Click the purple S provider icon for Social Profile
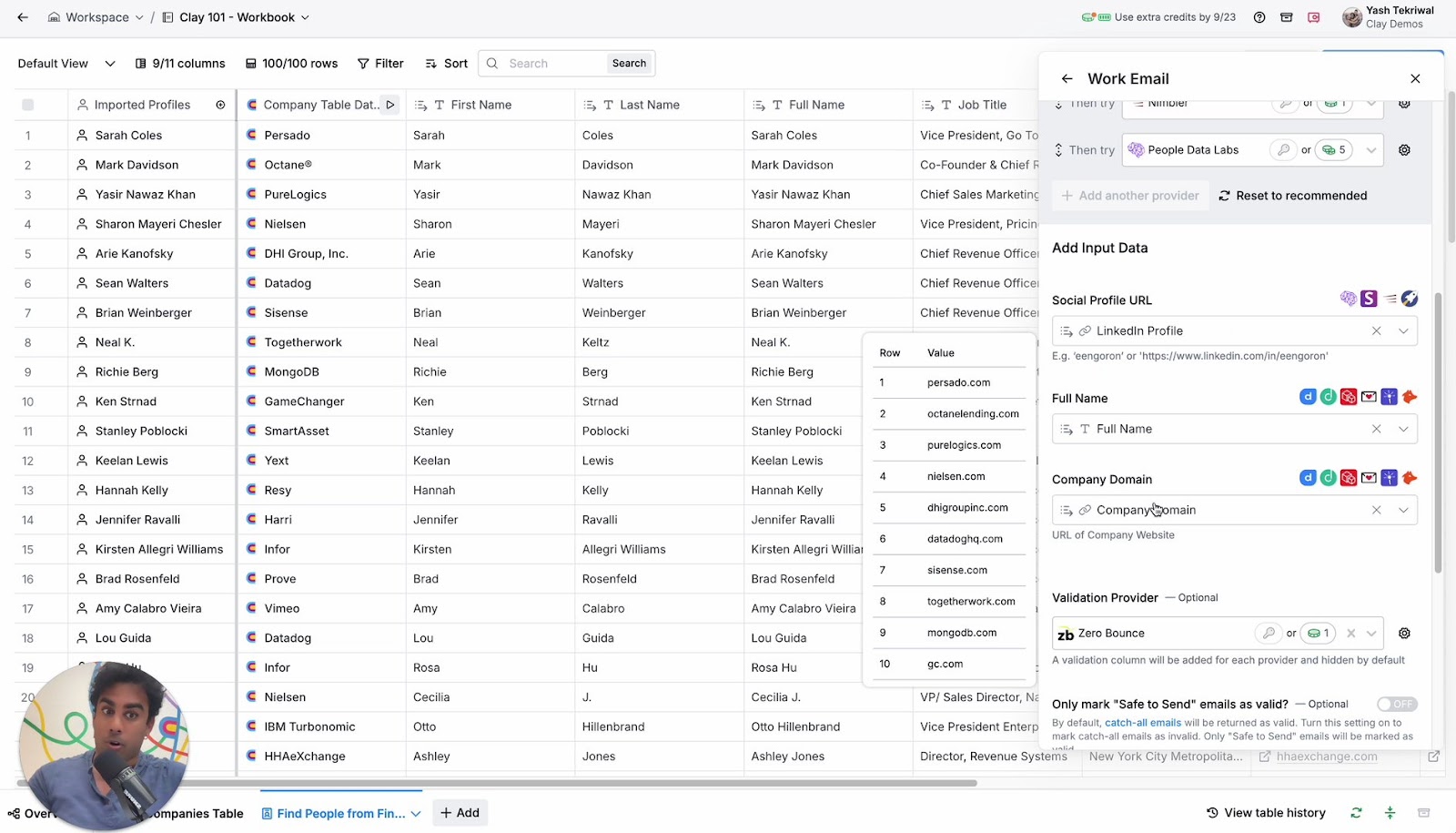Image resolution: width=1456 pixels, height=833 pixels. click(x=1369, y=299)
